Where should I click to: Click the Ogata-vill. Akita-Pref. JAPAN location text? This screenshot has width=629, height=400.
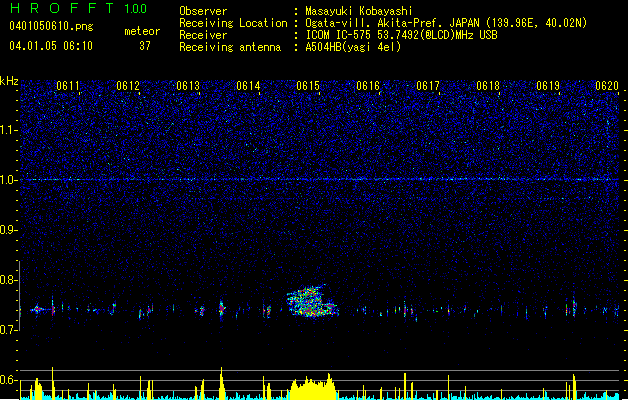pos(446,23)
